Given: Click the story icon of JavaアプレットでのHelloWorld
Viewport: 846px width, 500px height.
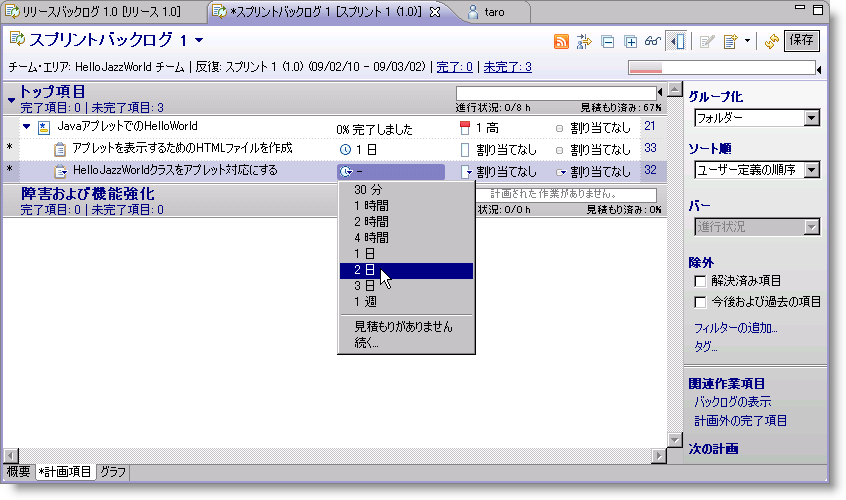Looking at the screenshot, I should pyautogui.click(x=44, y=128).
